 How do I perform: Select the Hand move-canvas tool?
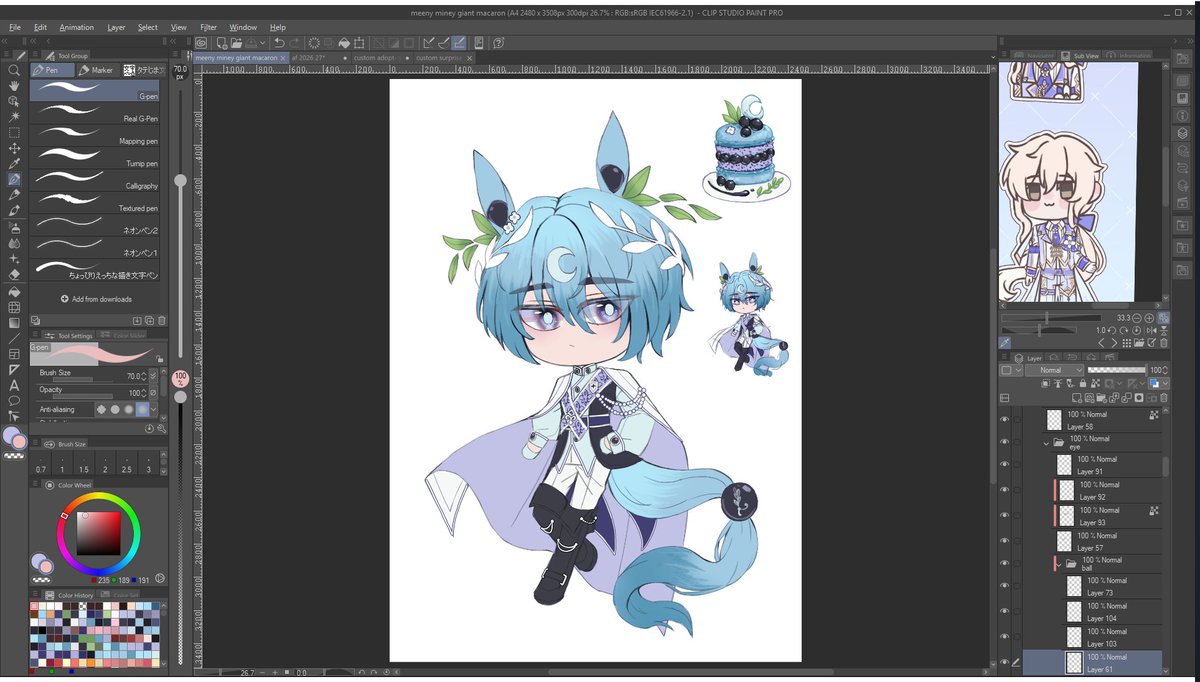click(x=14, y=86)
